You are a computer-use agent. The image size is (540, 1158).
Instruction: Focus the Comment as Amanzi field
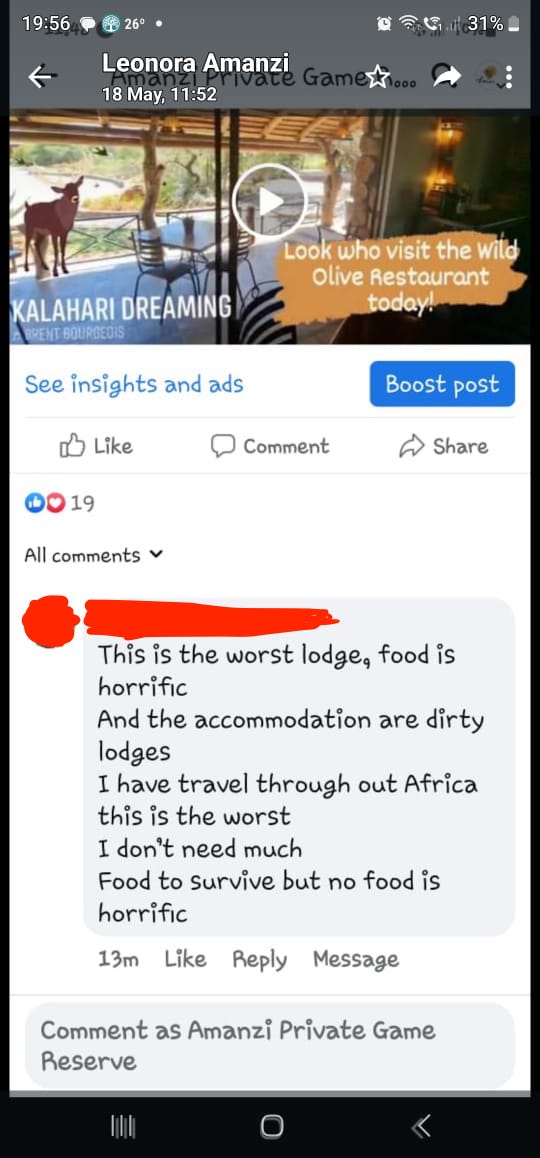click(x=270, y=1046)
